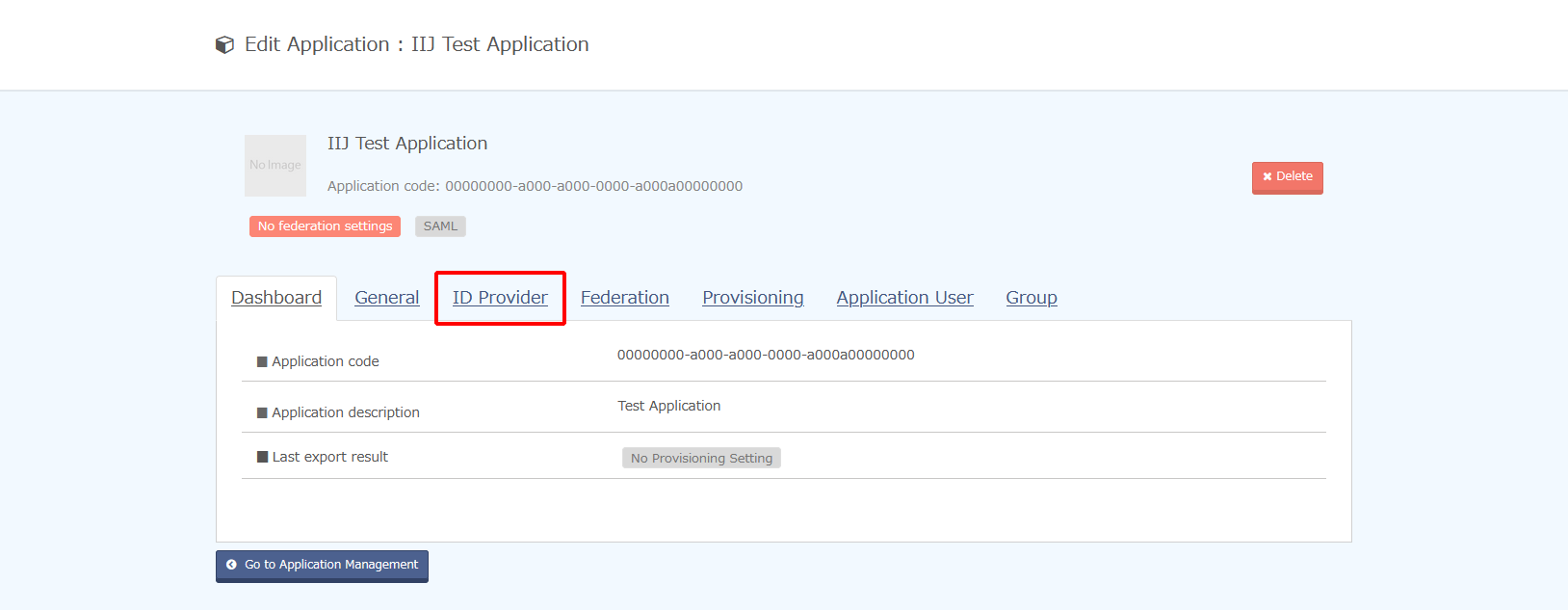Select the Group tab
Screen dimensions: 1568x610
pyautogui.click(x=1031, y=298)
